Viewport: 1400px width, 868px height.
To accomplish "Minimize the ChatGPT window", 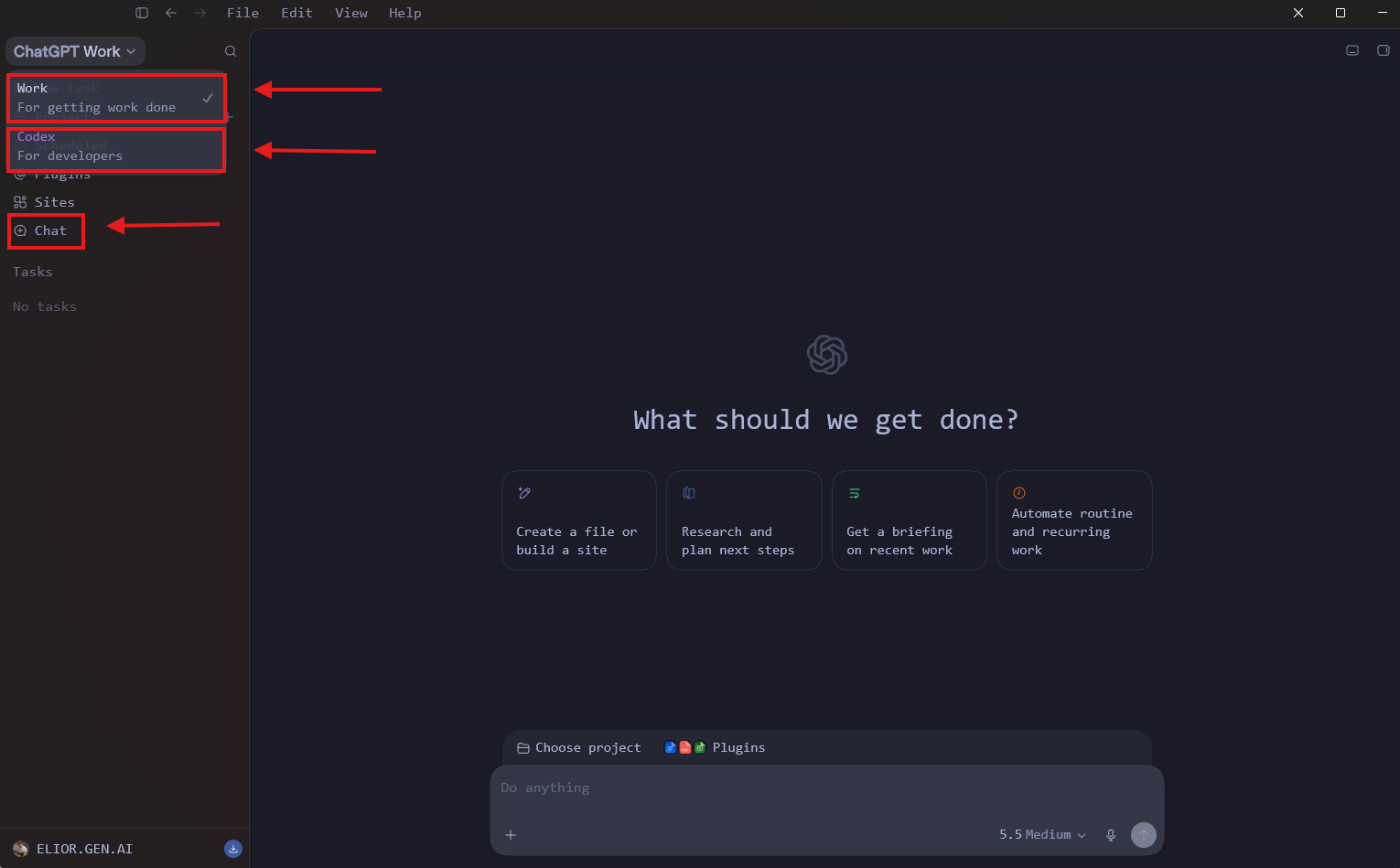I will tap(1383, 13).
